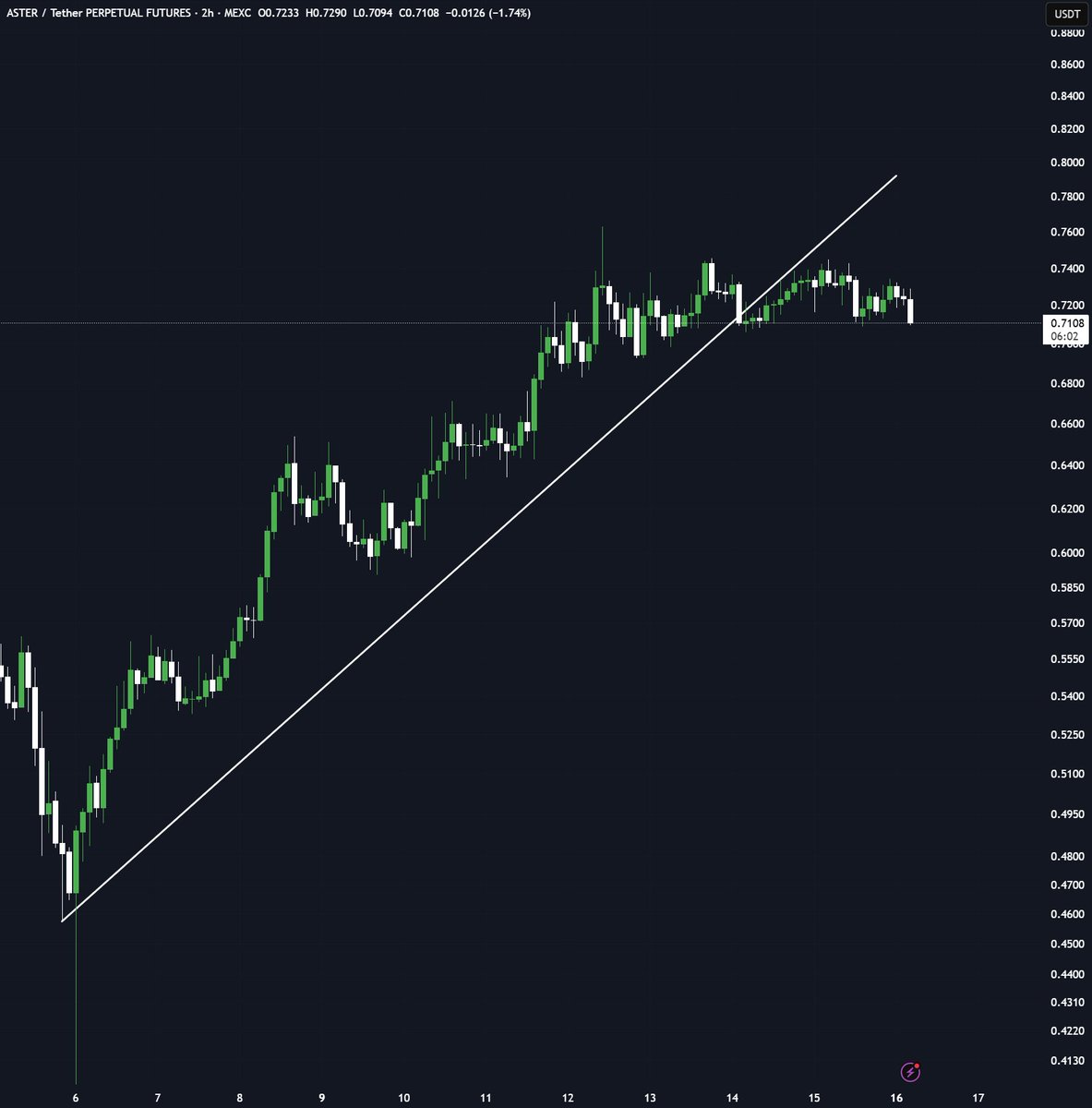Click the 0.4400 price axis label
The image size is (1092, 1108).
coord(1067,975)
